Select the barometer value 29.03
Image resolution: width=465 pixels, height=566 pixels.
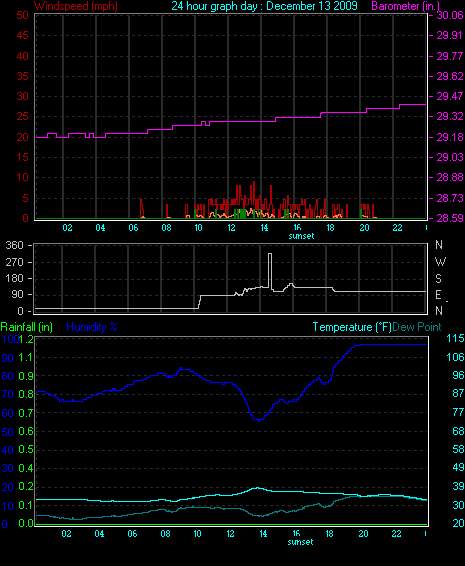450,157
